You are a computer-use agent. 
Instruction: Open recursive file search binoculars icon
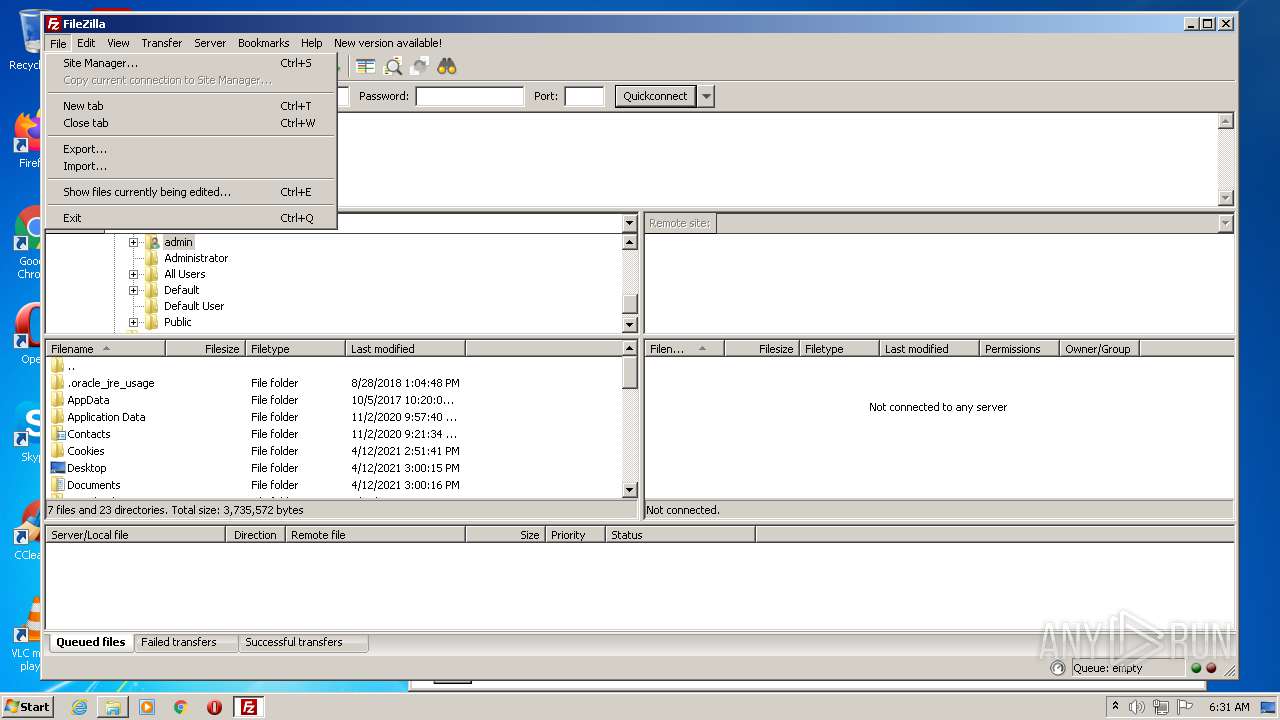[446, 67]
